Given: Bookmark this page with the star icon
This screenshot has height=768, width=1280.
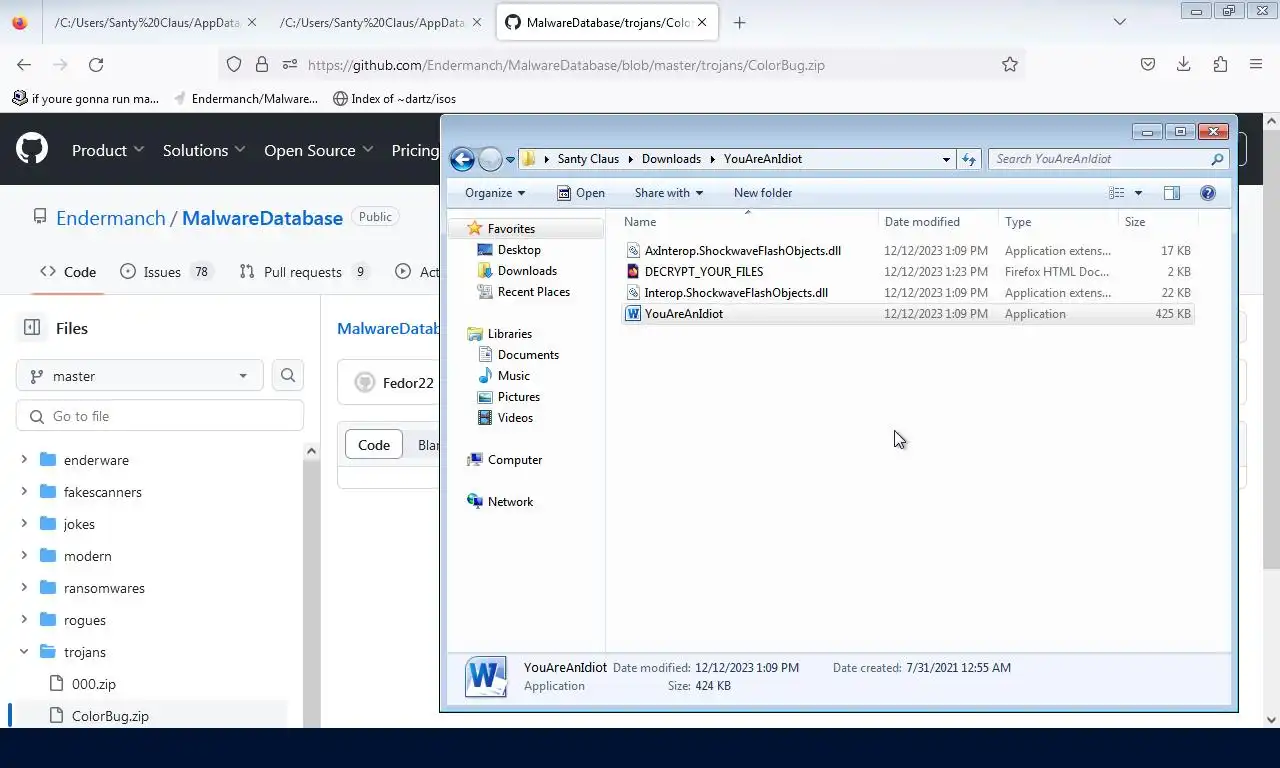Looking at the screenshot, I should click(1010, 64).
